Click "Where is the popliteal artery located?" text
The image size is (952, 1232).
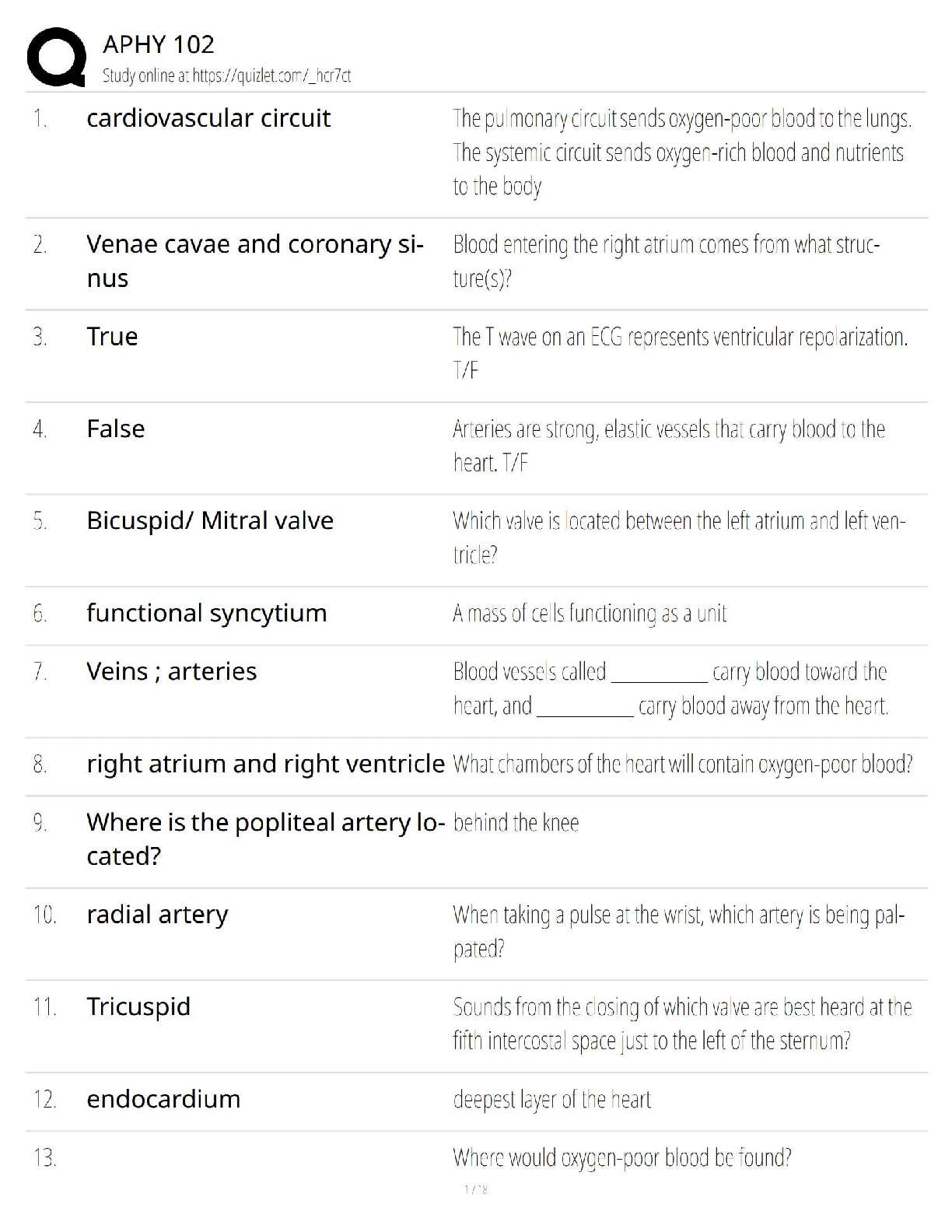click(x=265, y=838)
